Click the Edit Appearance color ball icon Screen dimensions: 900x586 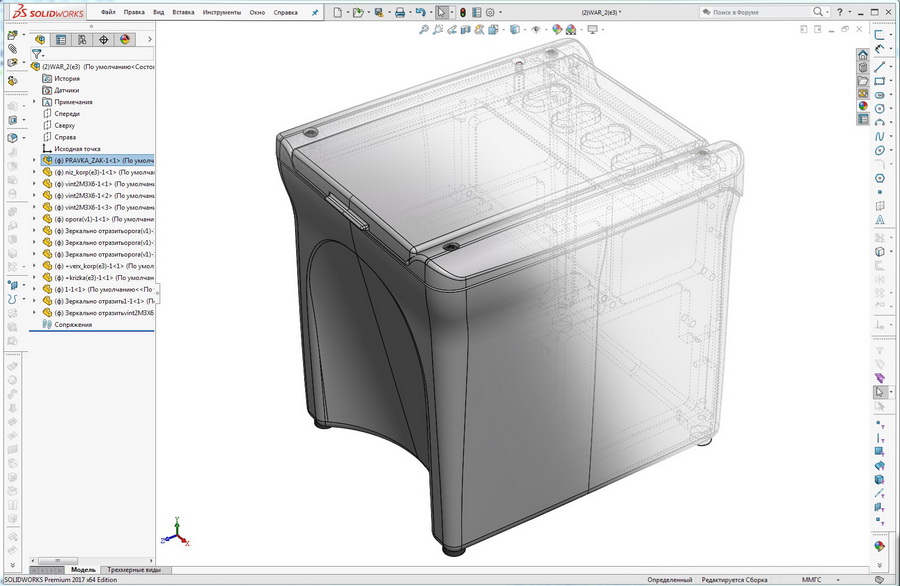click(x=556, y=29)
